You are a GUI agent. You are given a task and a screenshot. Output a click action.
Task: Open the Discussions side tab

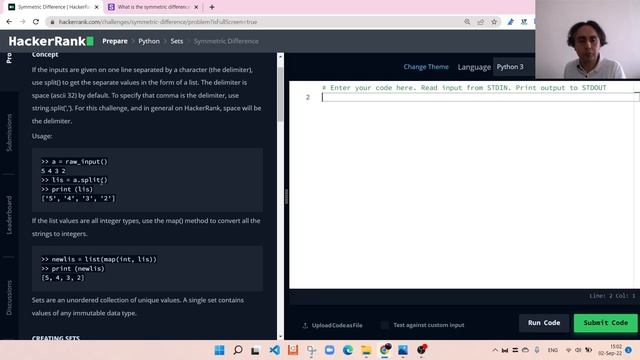(x=9, y=298)
